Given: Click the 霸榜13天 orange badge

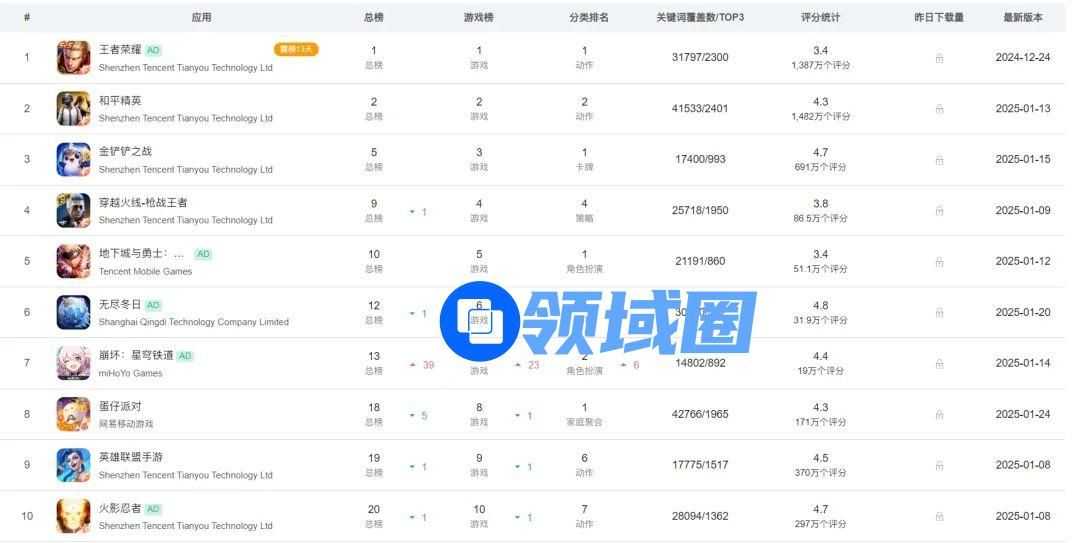Looking at the screenshot, I should pos(295,50).
